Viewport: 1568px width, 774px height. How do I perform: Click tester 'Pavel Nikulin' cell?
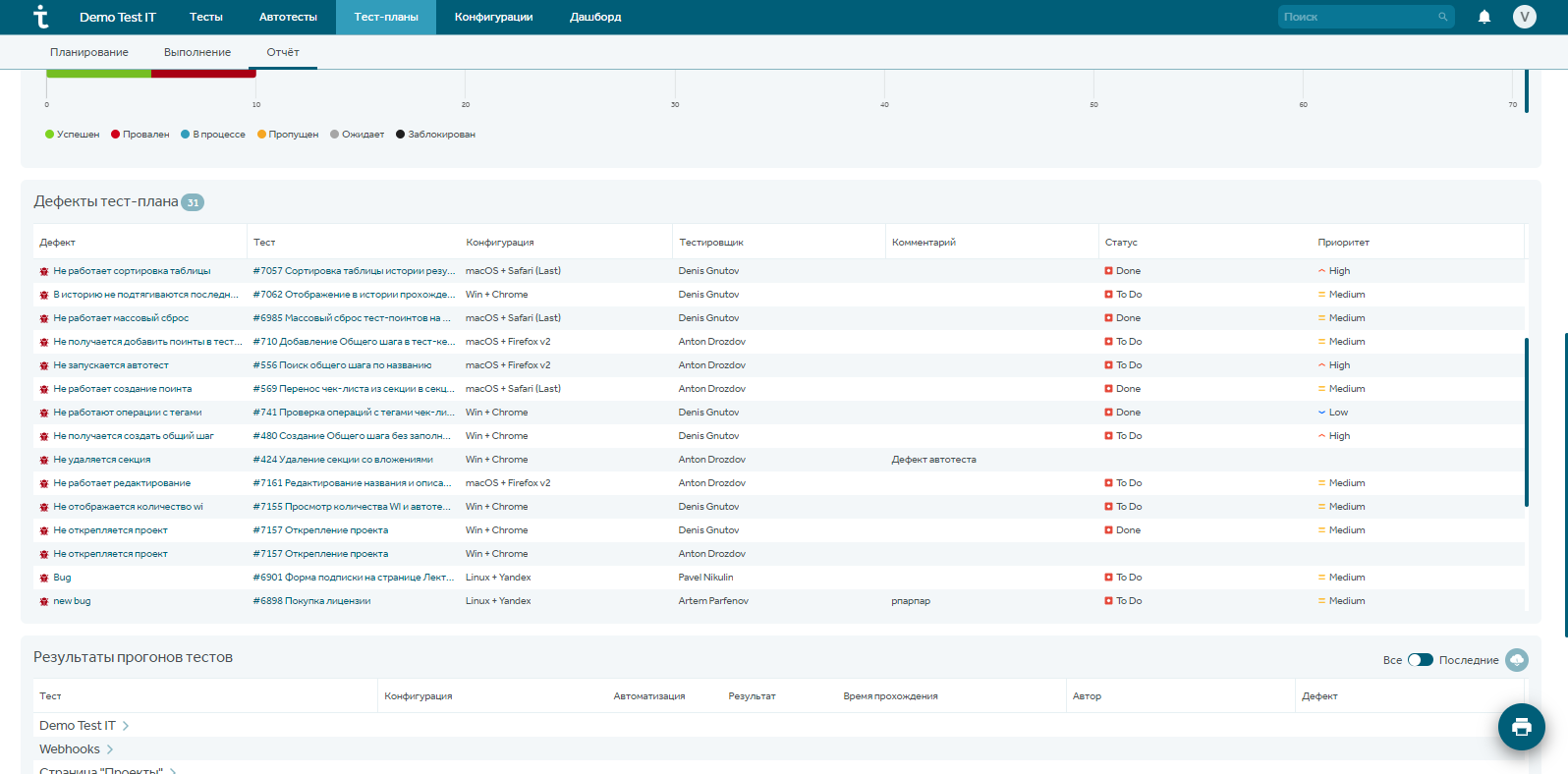pyautogui.click(x=705, y=578)
